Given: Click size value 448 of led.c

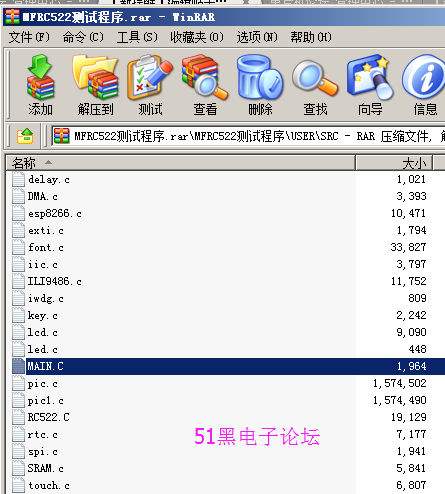Looking at the screenshot, I should point(418,349).
